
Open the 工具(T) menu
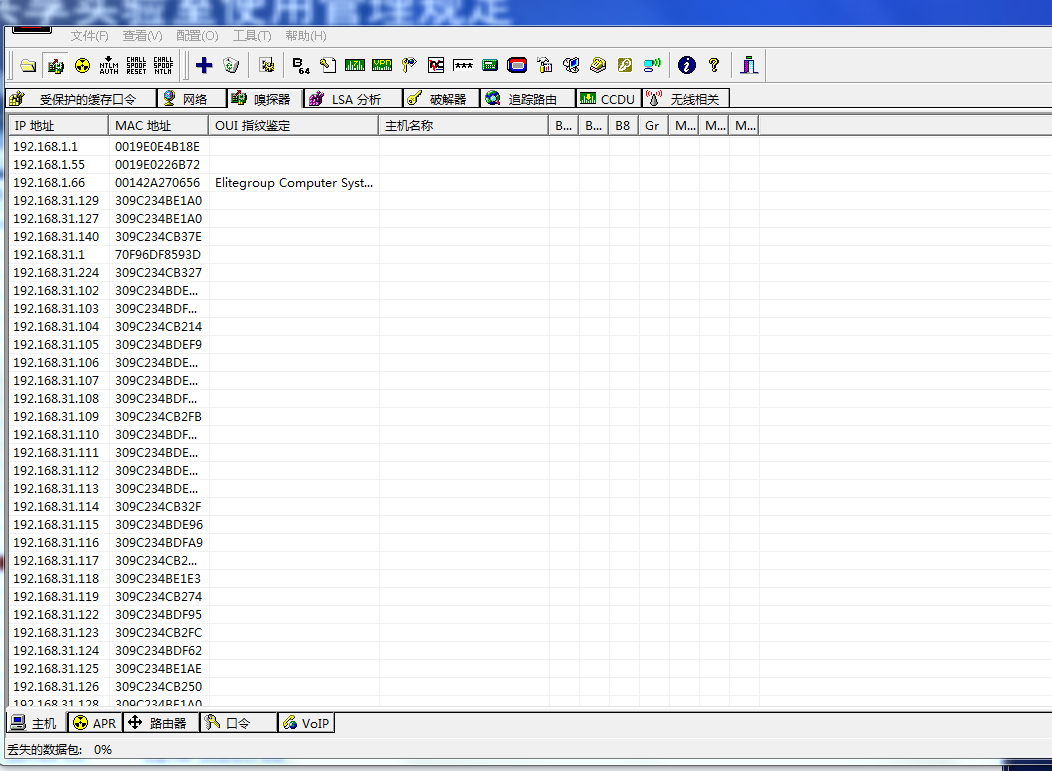[251, 36]
